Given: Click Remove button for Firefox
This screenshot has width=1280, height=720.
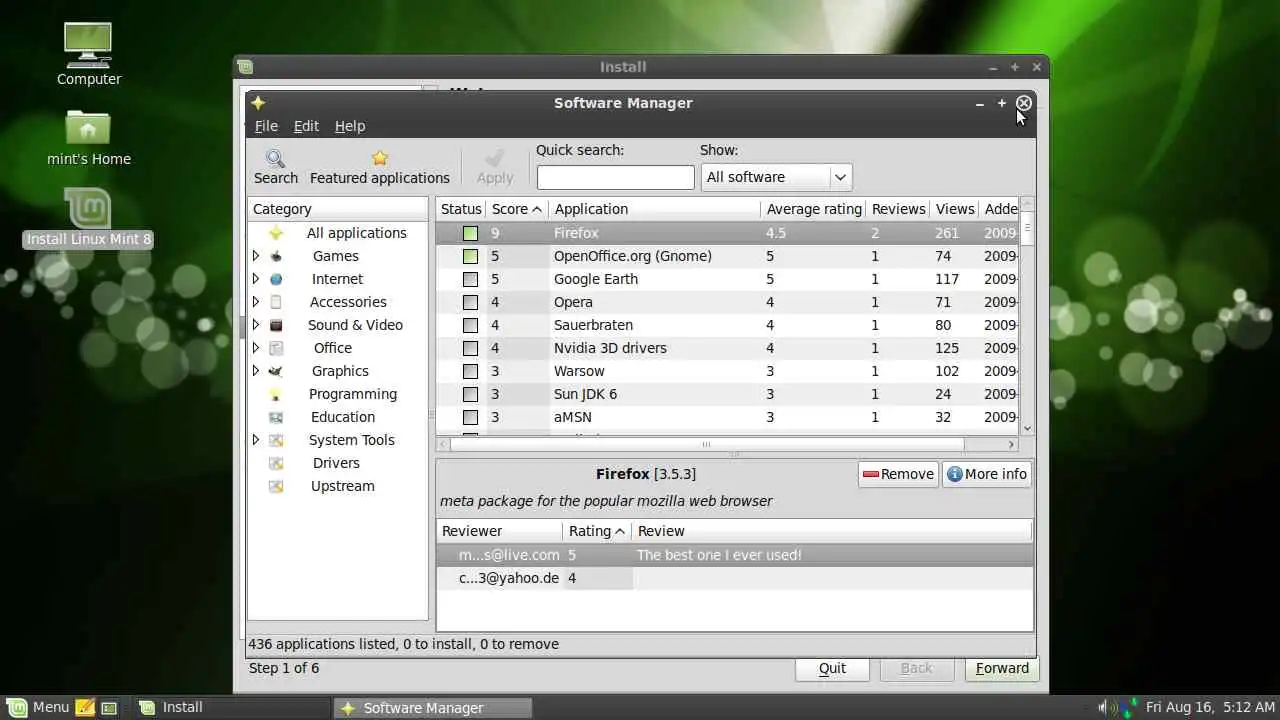Looking at the screenshot, I should (898, 474).
